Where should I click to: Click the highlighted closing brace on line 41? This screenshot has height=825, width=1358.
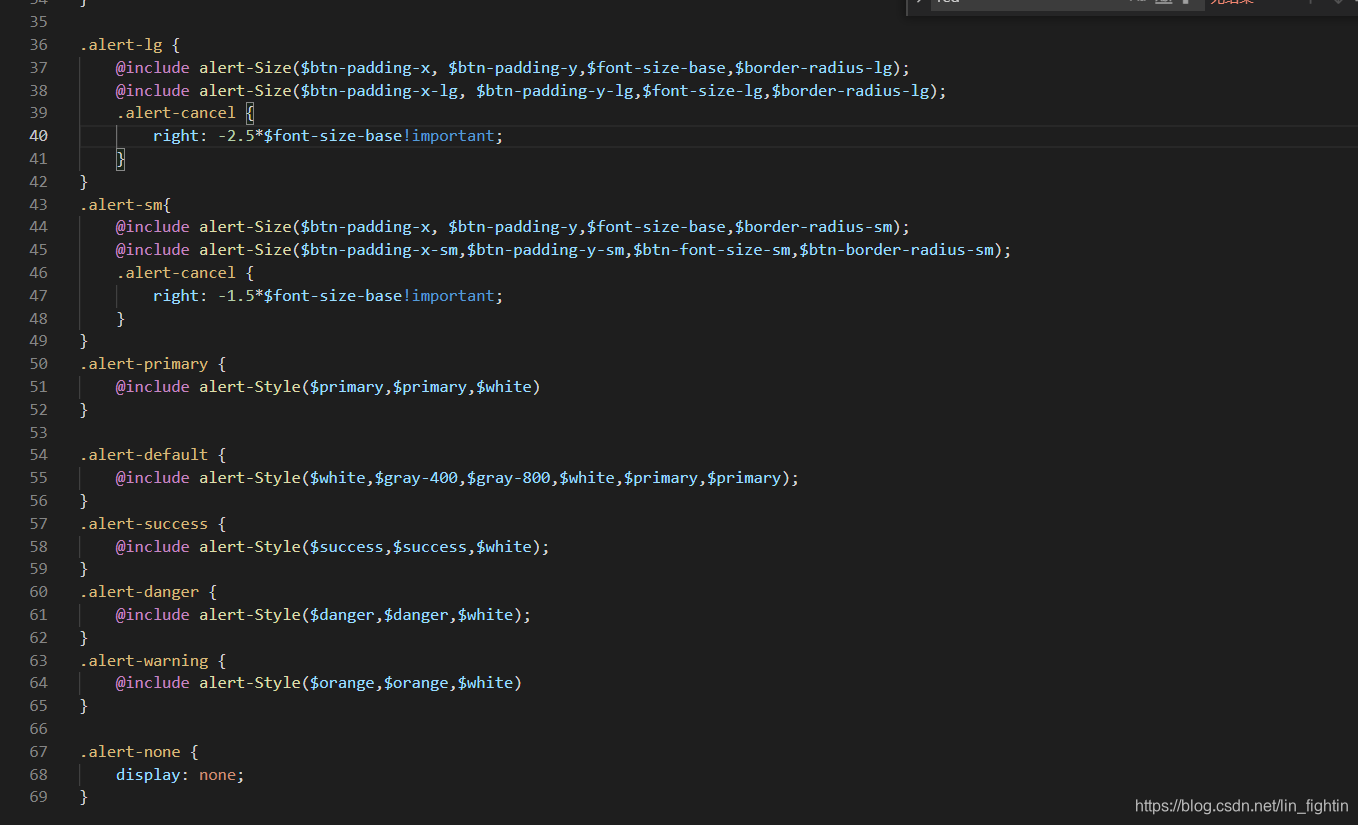point(121,159)
